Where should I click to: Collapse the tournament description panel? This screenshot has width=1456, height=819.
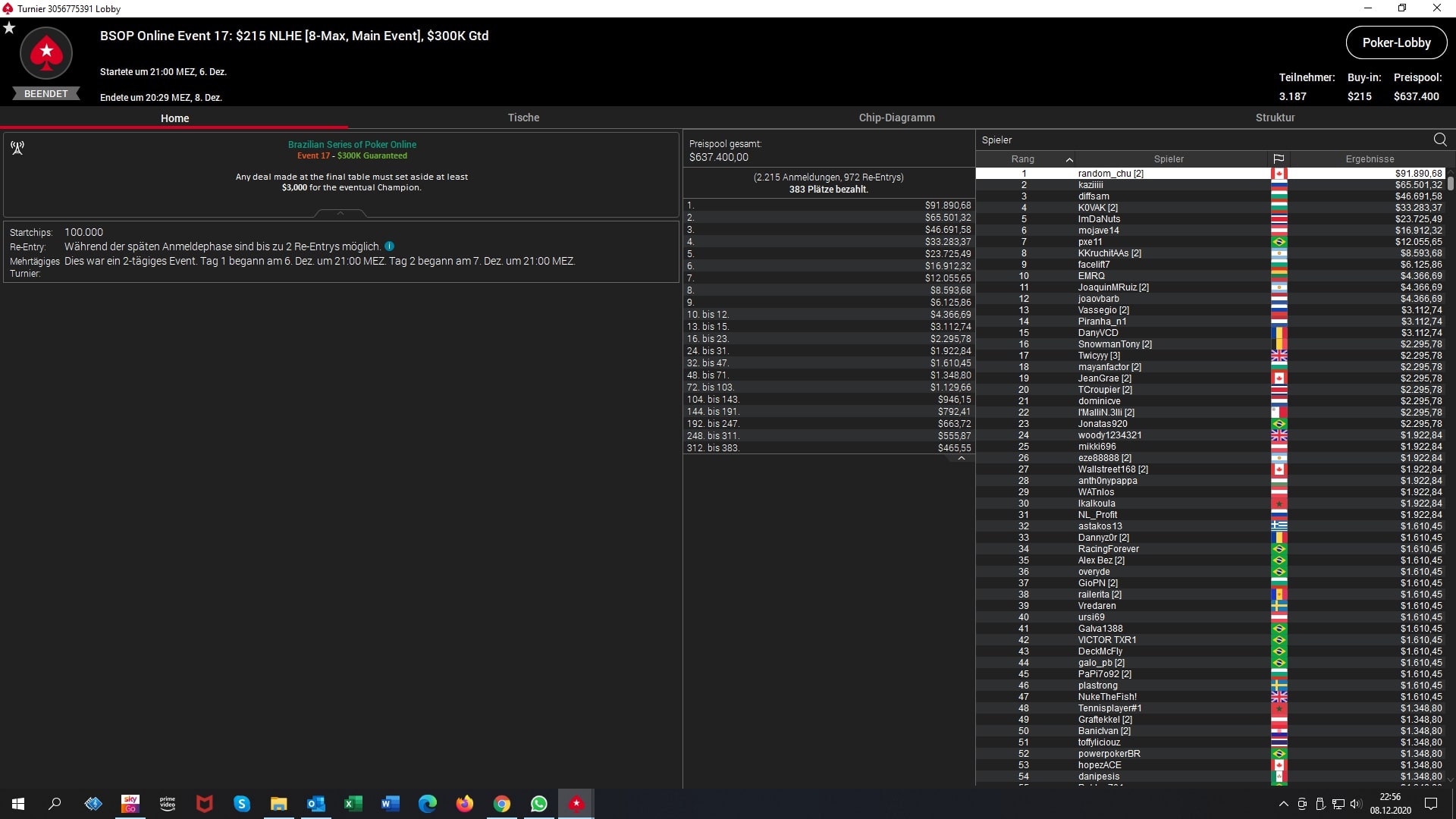(x=340, y=213)
